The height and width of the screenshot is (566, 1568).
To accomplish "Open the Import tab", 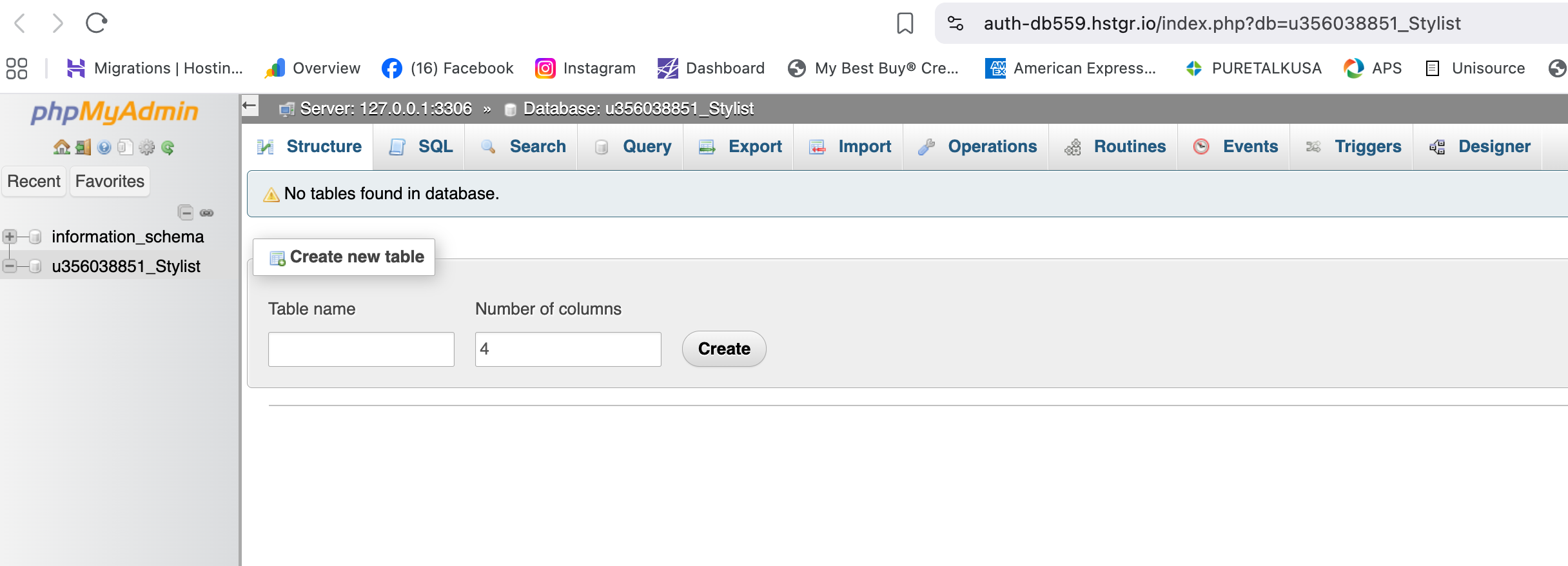I will [850, 147].
